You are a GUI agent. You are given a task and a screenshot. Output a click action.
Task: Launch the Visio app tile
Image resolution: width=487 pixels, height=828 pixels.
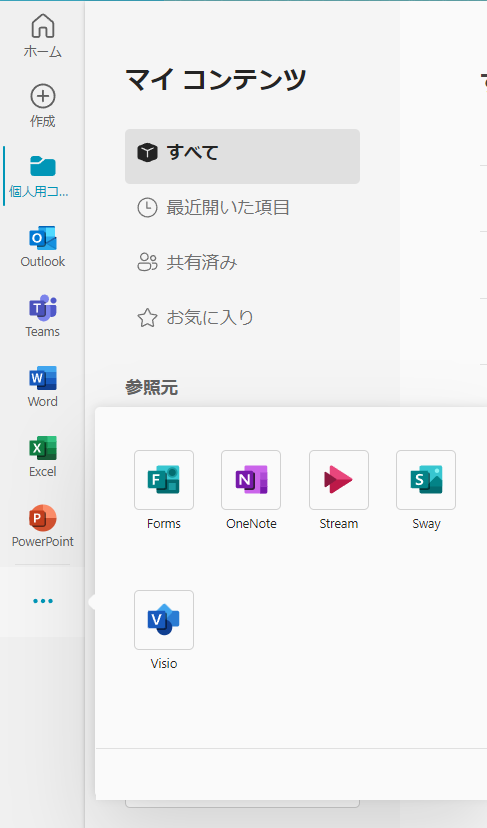coord(164,620)
